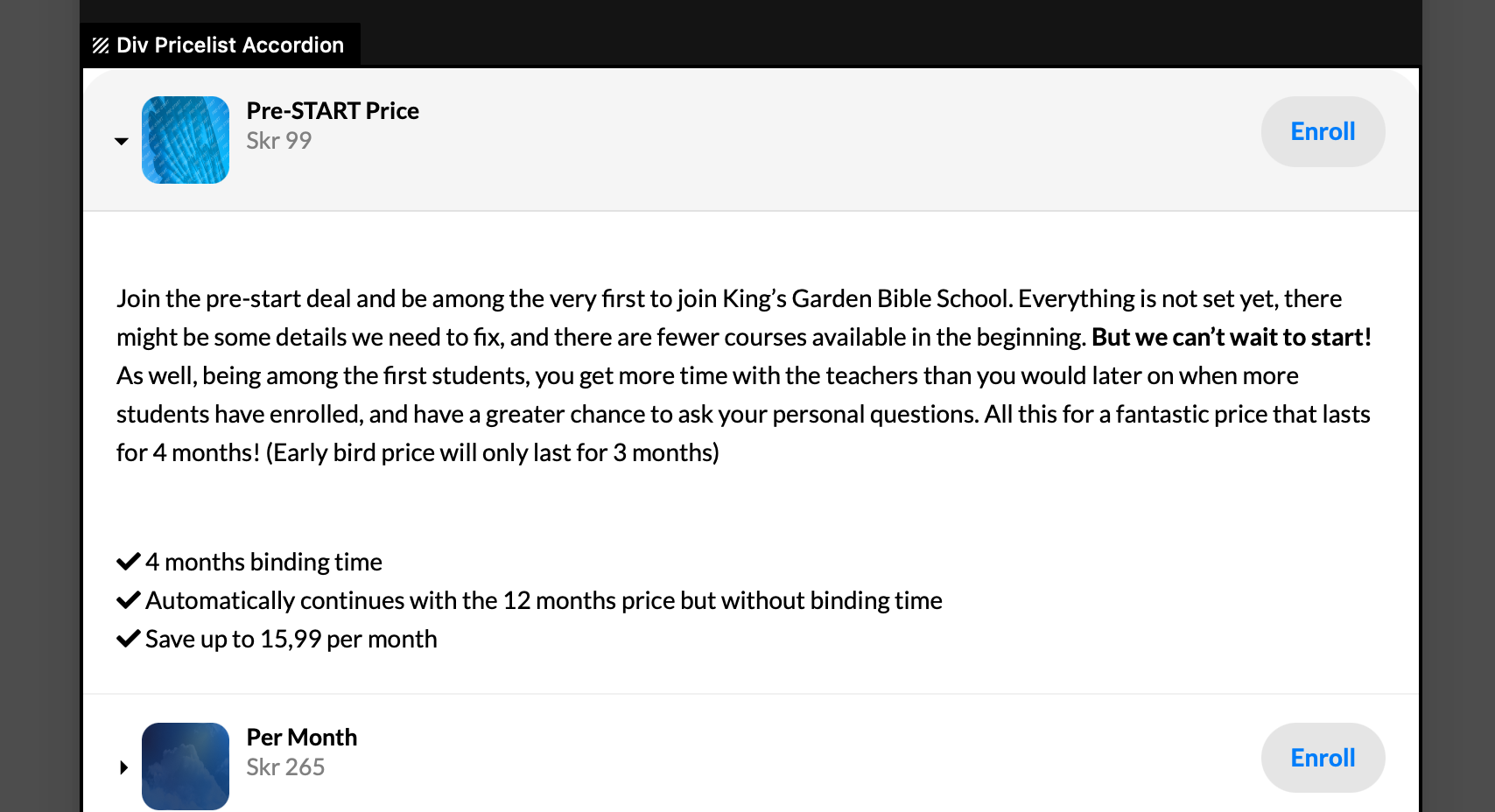
Task: Click bold text But we can't wait to start!
Action: tap(1231, 338)
